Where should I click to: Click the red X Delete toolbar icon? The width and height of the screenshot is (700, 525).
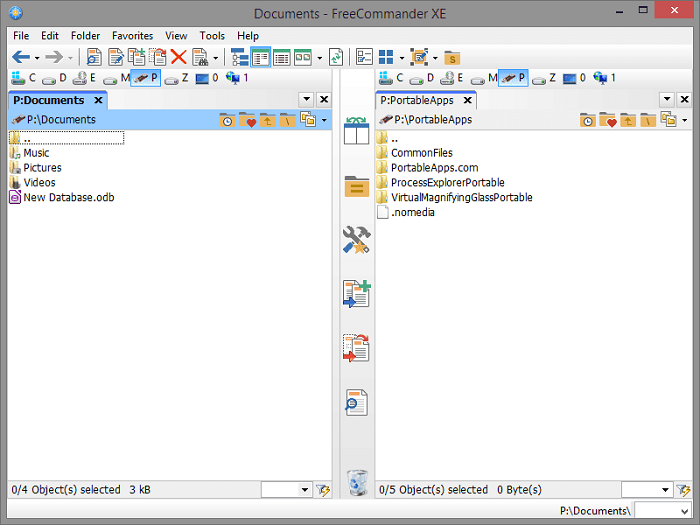click(x=179, y=57)
